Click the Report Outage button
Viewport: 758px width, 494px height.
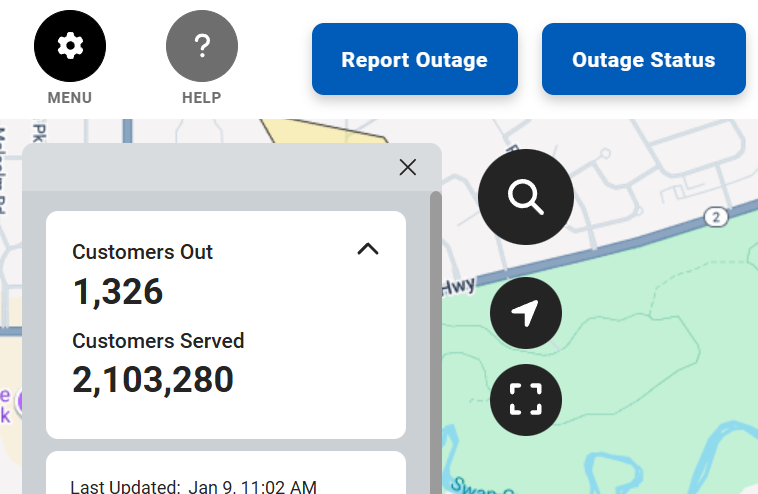tap(414, 60)
